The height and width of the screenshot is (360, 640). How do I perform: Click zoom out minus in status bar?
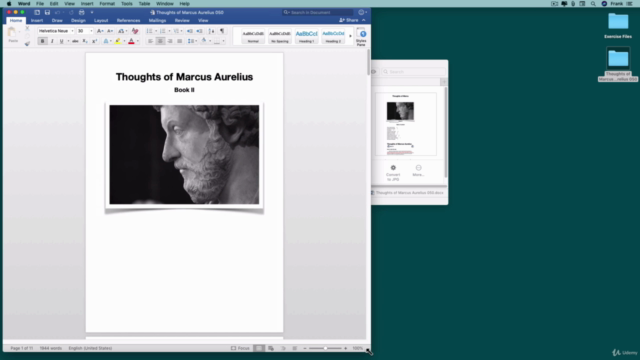point(305,348)
